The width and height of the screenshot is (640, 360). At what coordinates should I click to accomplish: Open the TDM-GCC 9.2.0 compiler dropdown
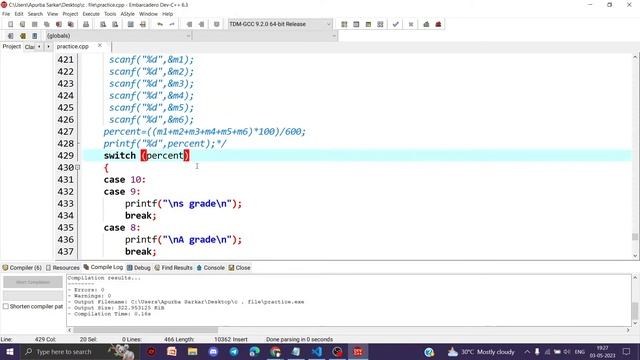(x=280, y=24)
